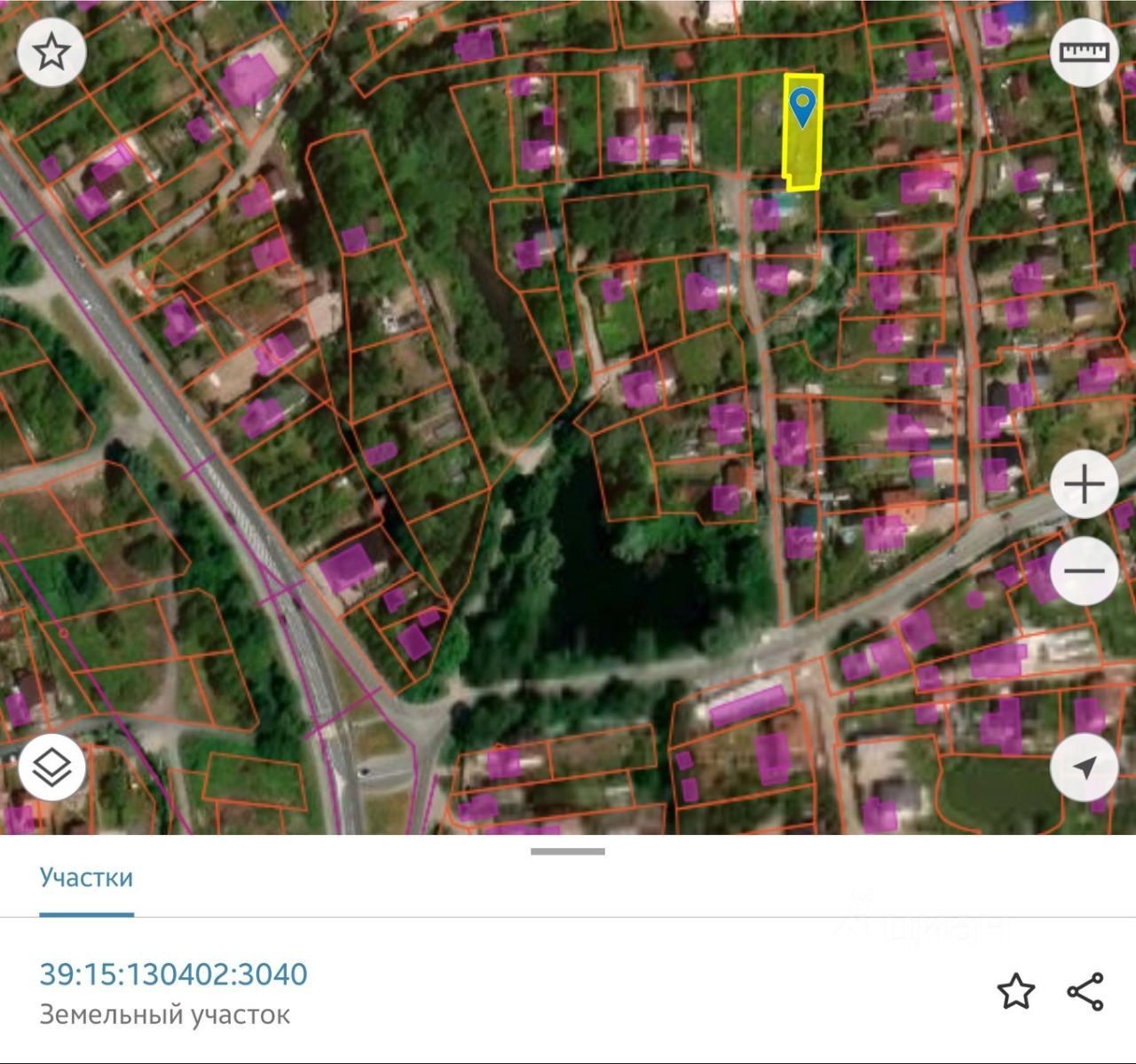The height and width of the screenshot is (1064, 1136).
Task: Activate the ruler measurement tool
Action: click(1085, 52)
